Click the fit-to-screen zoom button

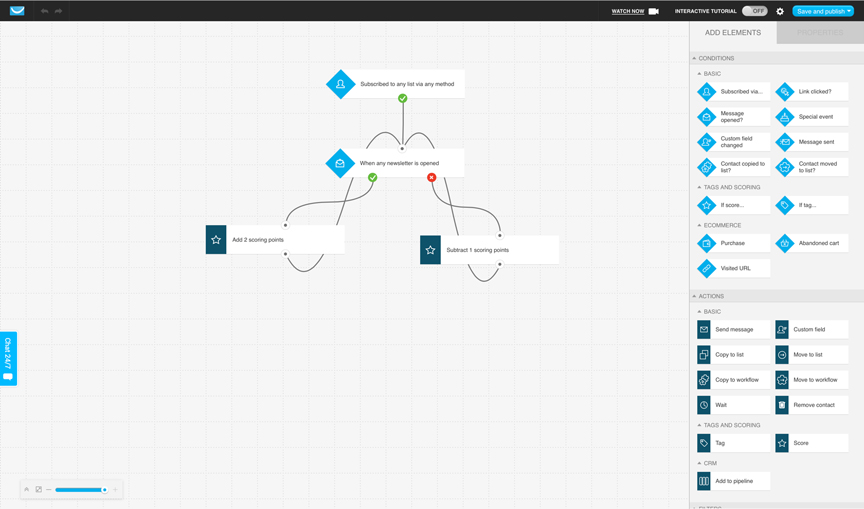click(x=39, y=489)
